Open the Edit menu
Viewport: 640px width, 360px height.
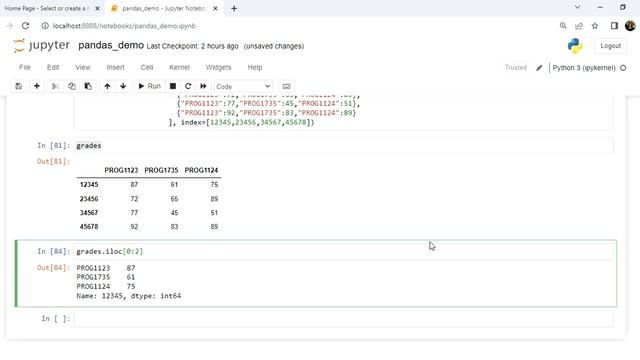pos(53,67)
